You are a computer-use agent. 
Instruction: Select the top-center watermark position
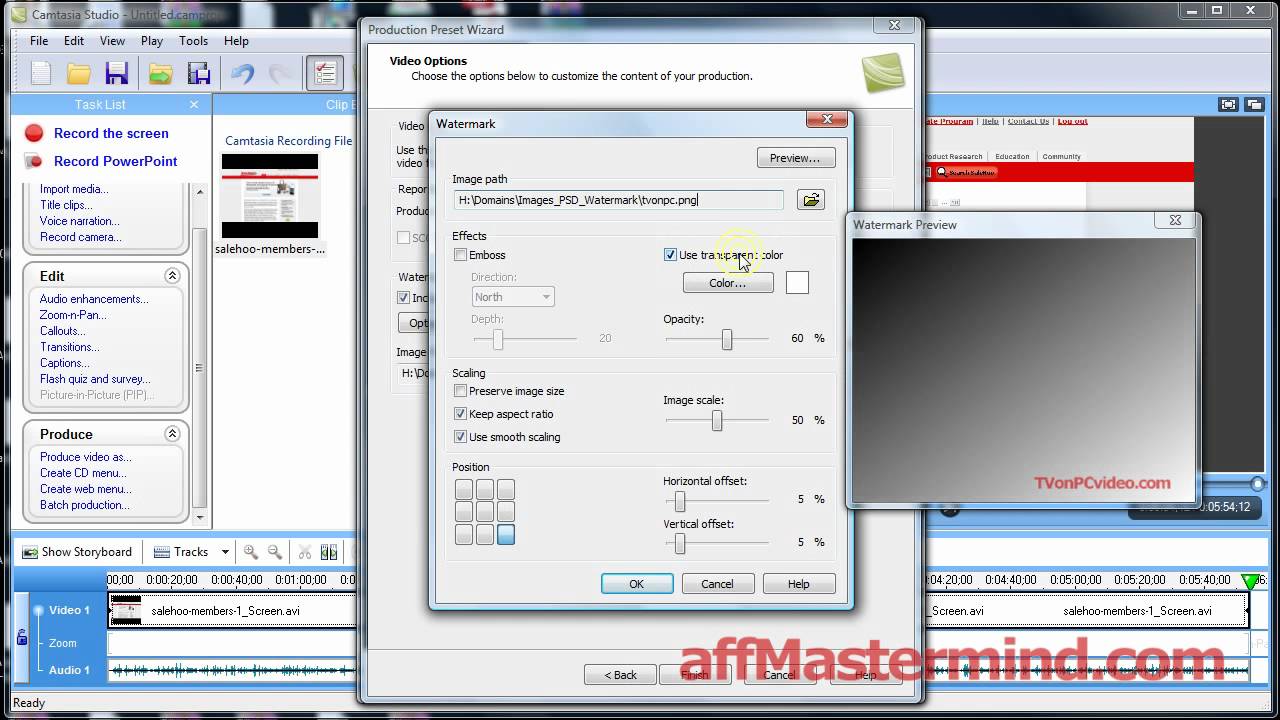click(x=485, y=489)
